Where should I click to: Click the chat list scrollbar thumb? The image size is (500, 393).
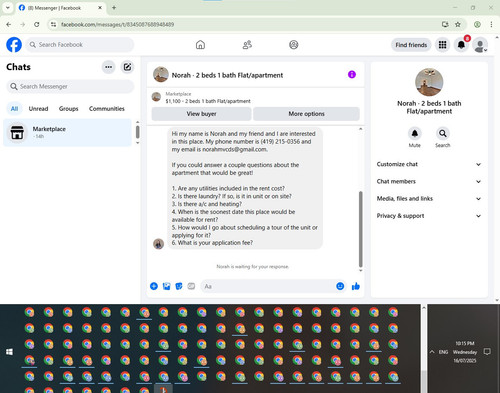click(x=137, y=132)
